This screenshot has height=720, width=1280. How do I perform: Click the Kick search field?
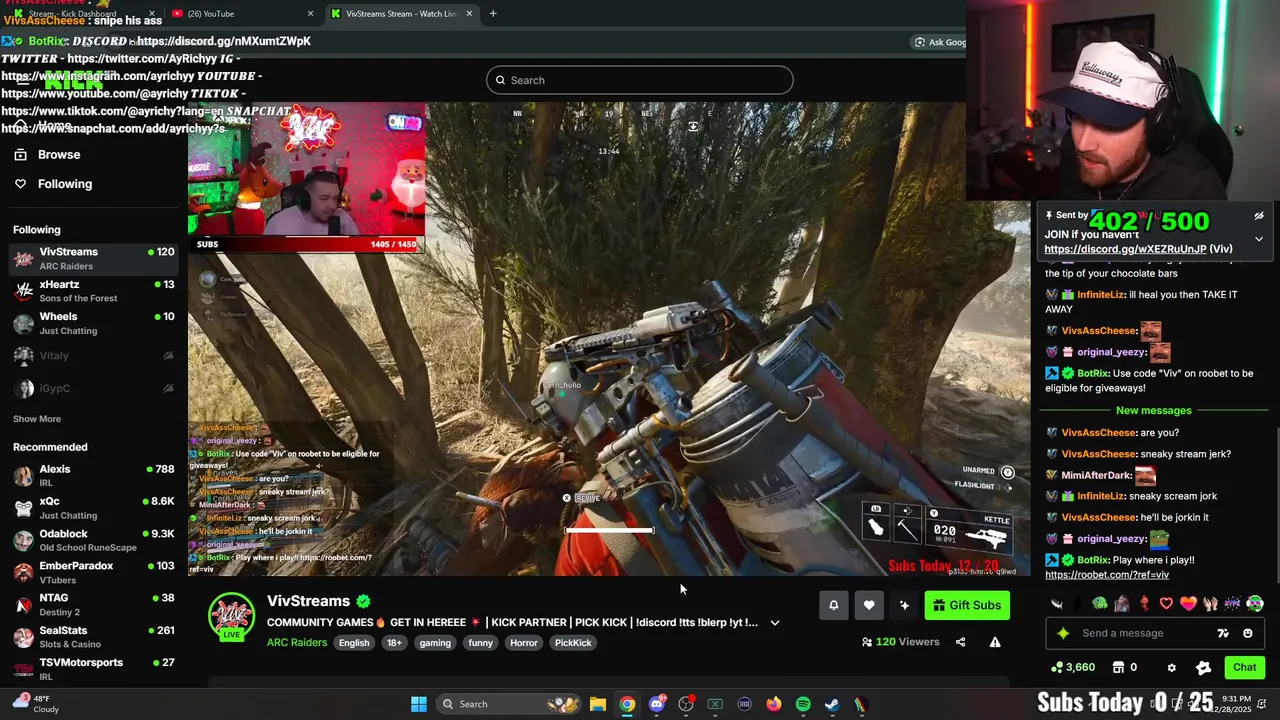tap(640, 80)
